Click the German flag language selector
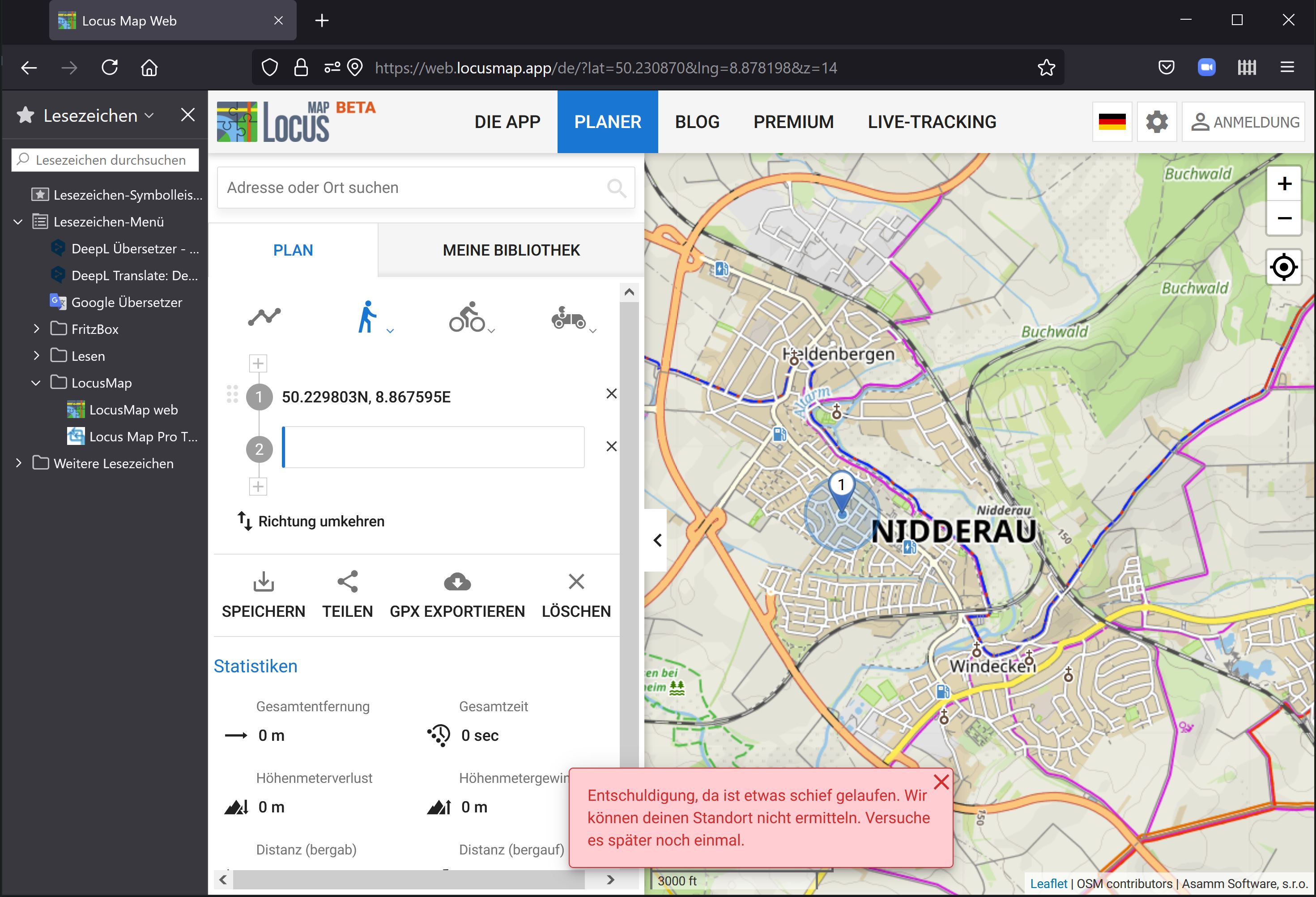 [x=1112, y=122]
